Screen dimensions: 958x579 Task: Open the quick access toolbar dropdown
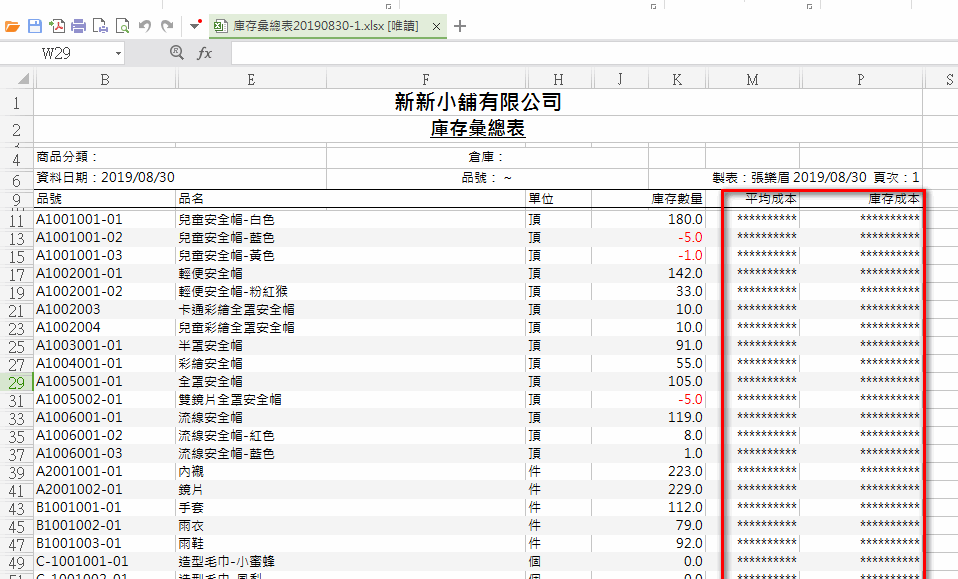(x=196, y=26)
